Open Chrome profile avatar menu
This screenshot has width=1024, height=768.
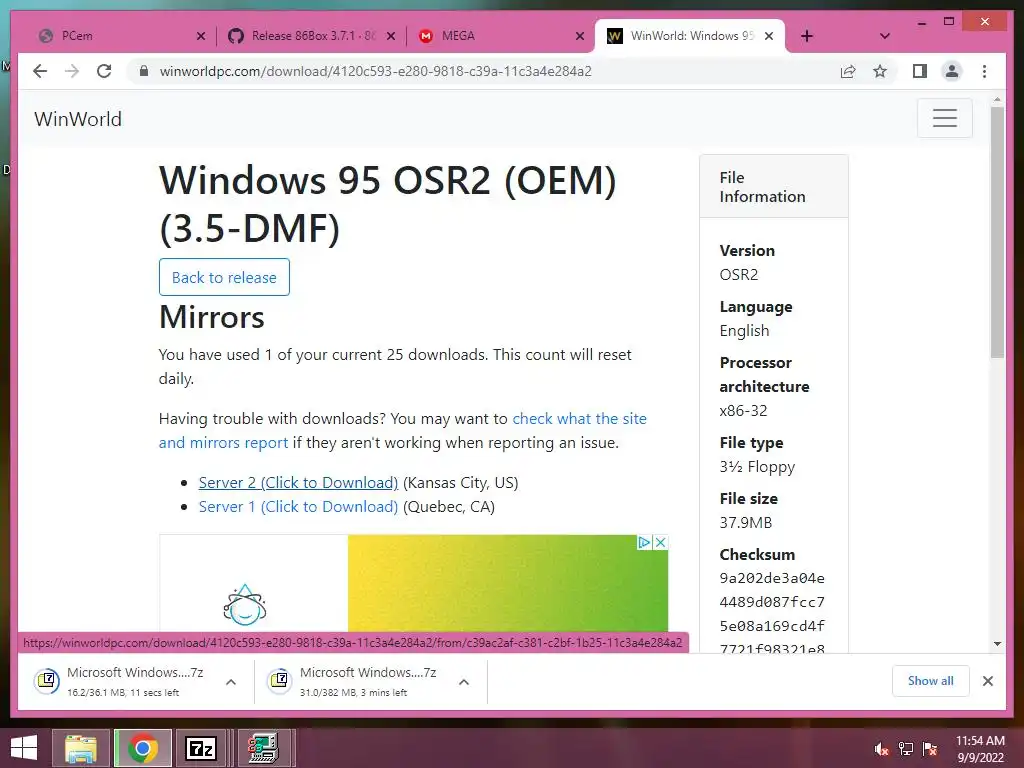pos(952,71)
